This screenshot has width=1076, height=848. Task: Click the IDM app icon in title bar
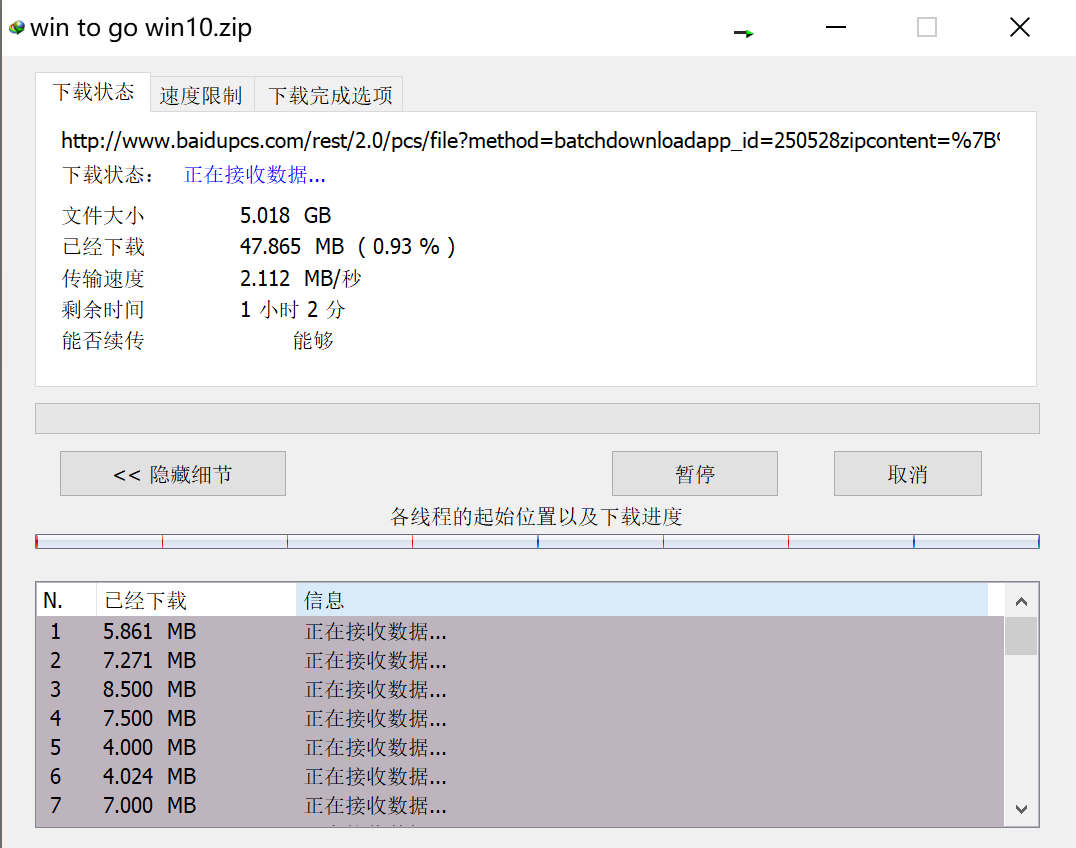(16, 28)
